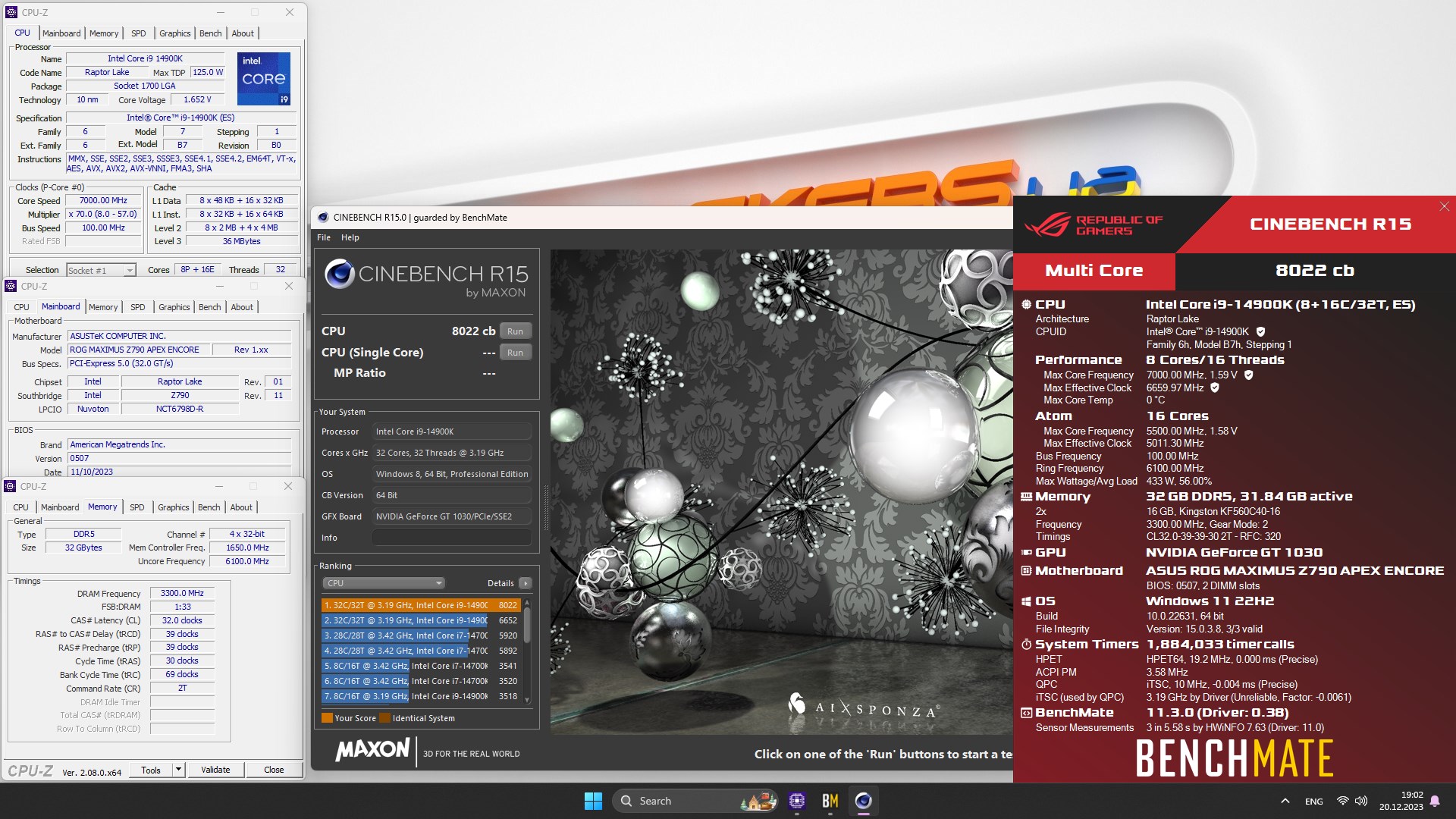The height and width of the screenshot is (819, 1456).
Task: Open Bench tab in CPU-Z processor window
Action: click(x=210, y=33)
